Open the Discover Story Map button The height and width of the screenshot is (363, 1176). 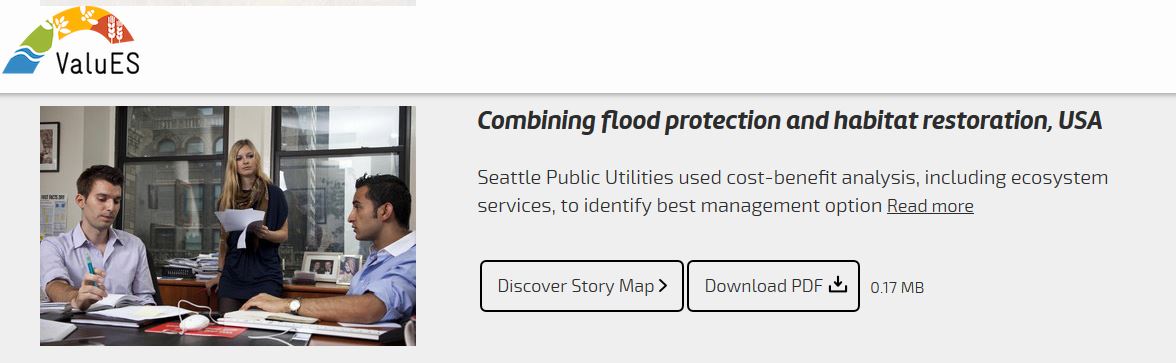pyautogui.click(x=582, y=286)
